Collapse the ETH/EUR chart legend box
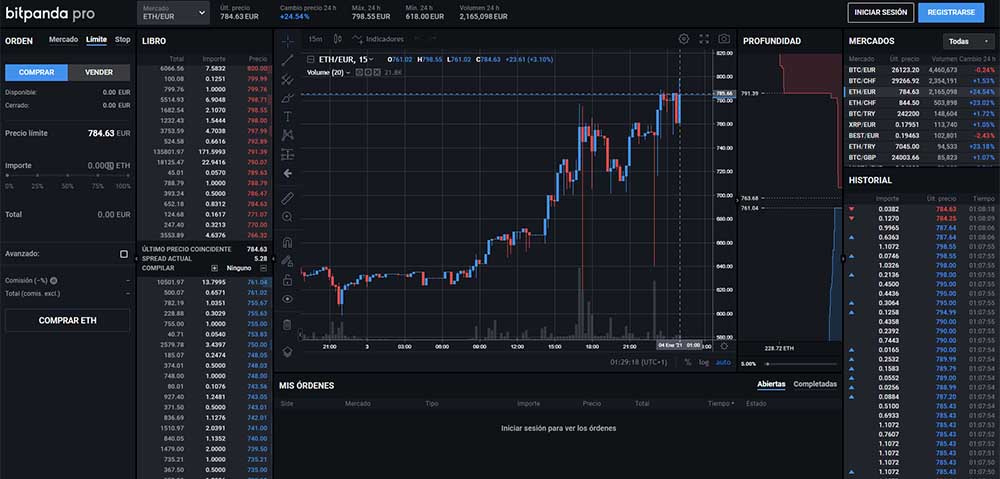 [311, 59]
